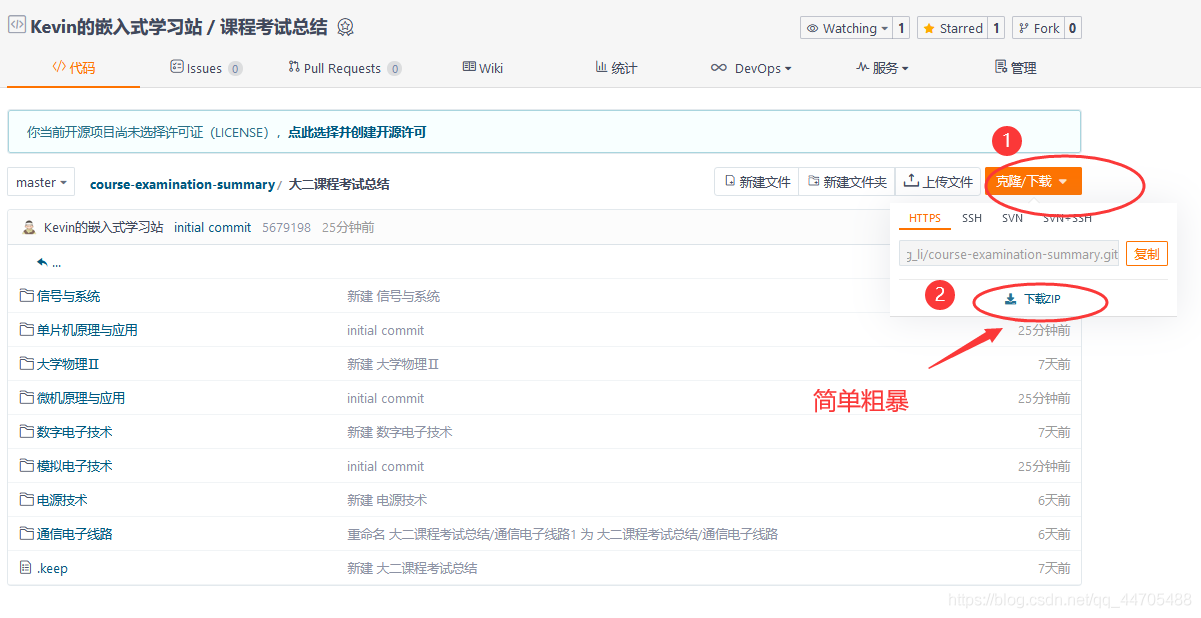The height and width of the screenshot is (618, 1201).
Task: Click file icon of .keep
Action: coord(26,568)
